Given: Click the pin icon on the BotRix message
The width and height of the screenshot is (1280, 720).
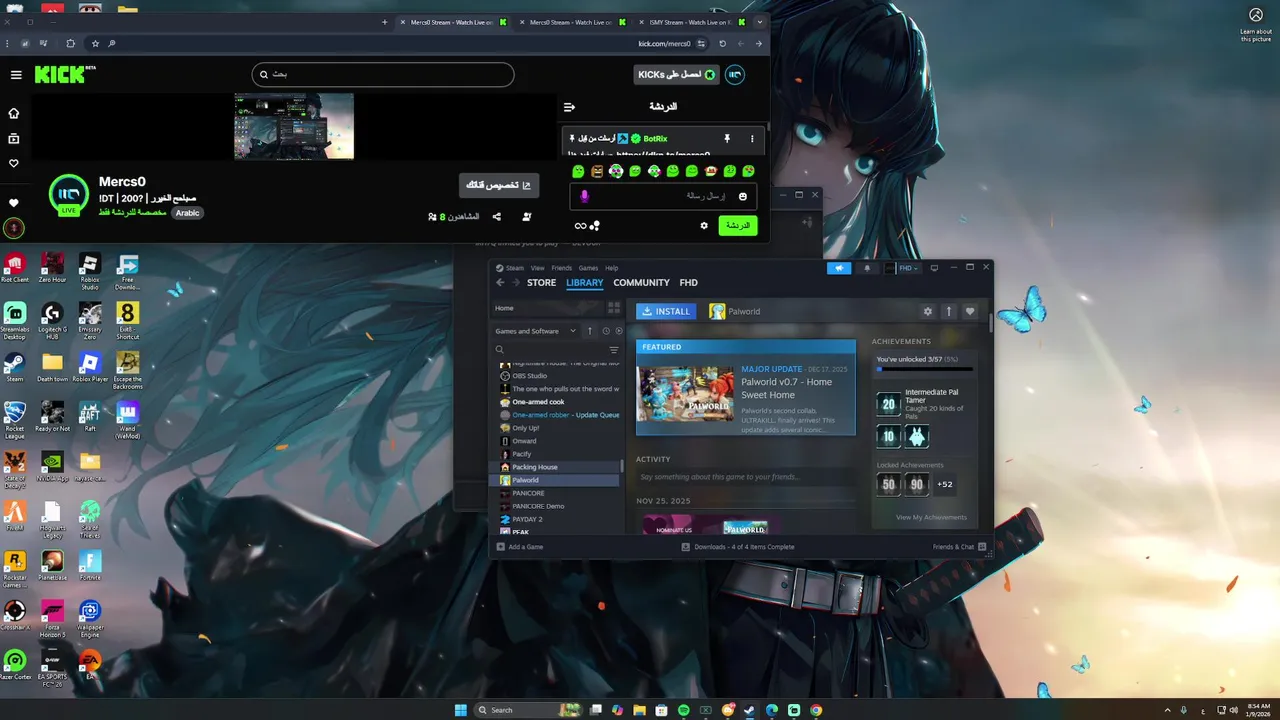Looking at the screenshot, I should point(727,138).
